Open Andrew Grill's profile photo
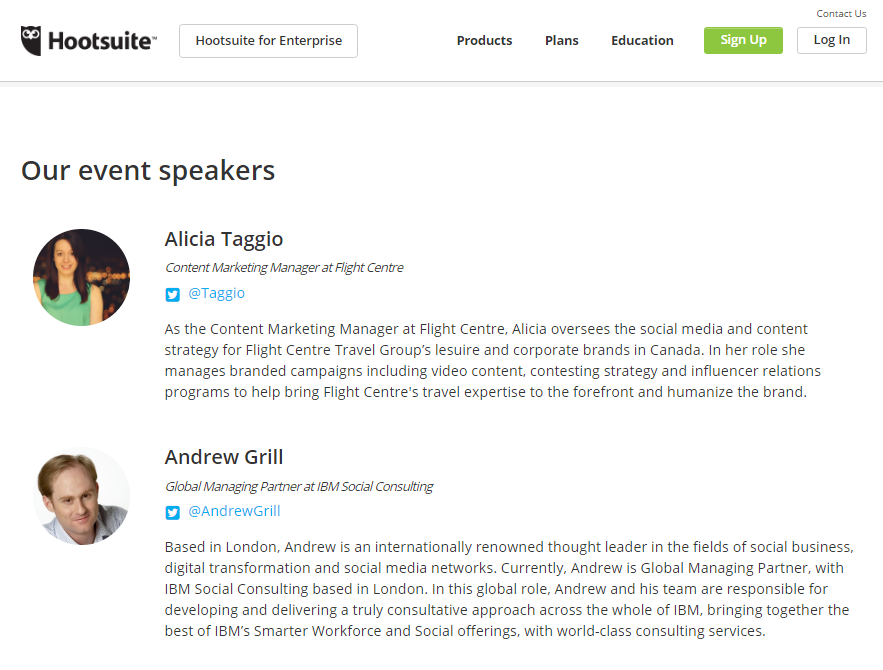 82,496
